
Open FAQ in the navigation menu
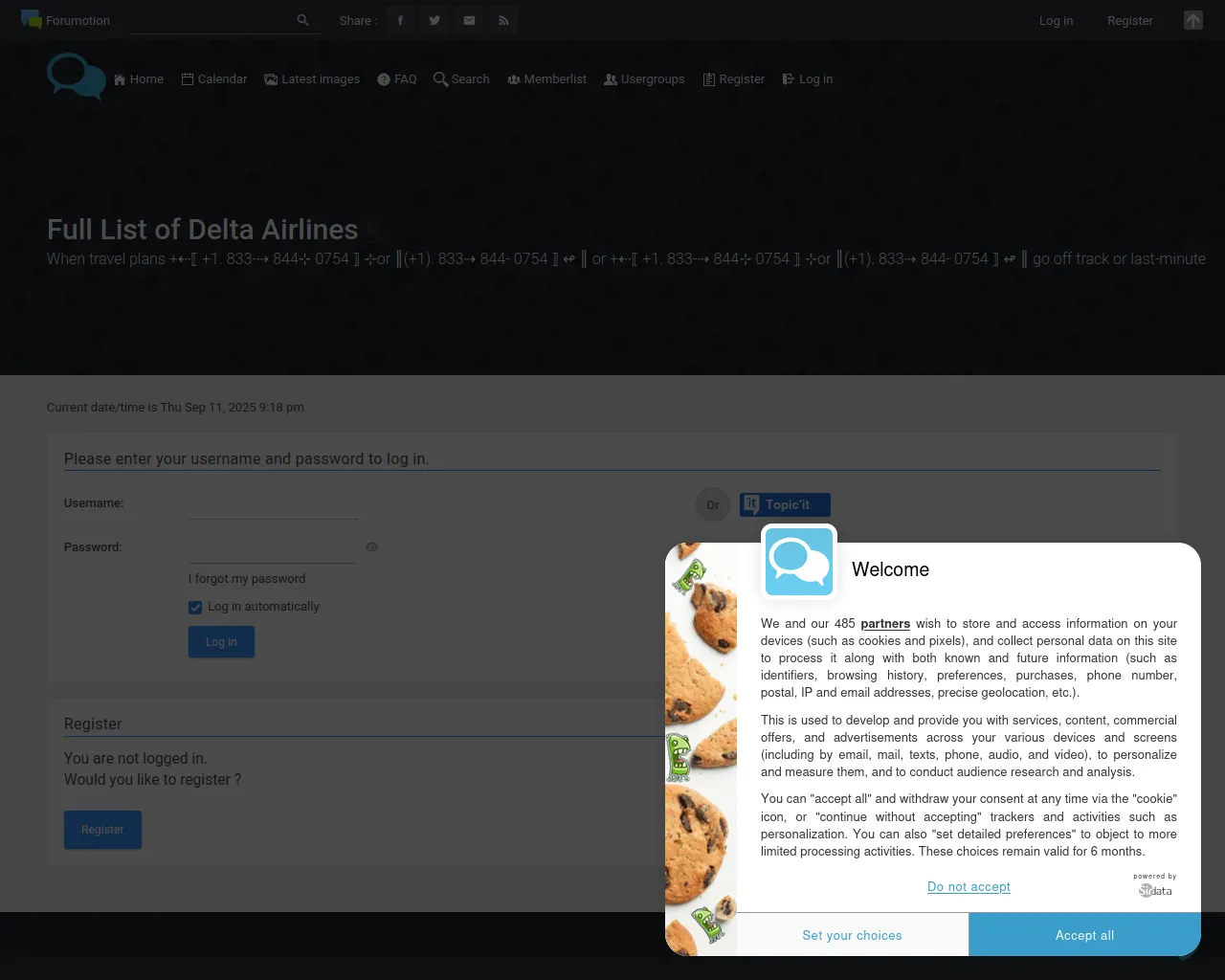coord(397,79)
